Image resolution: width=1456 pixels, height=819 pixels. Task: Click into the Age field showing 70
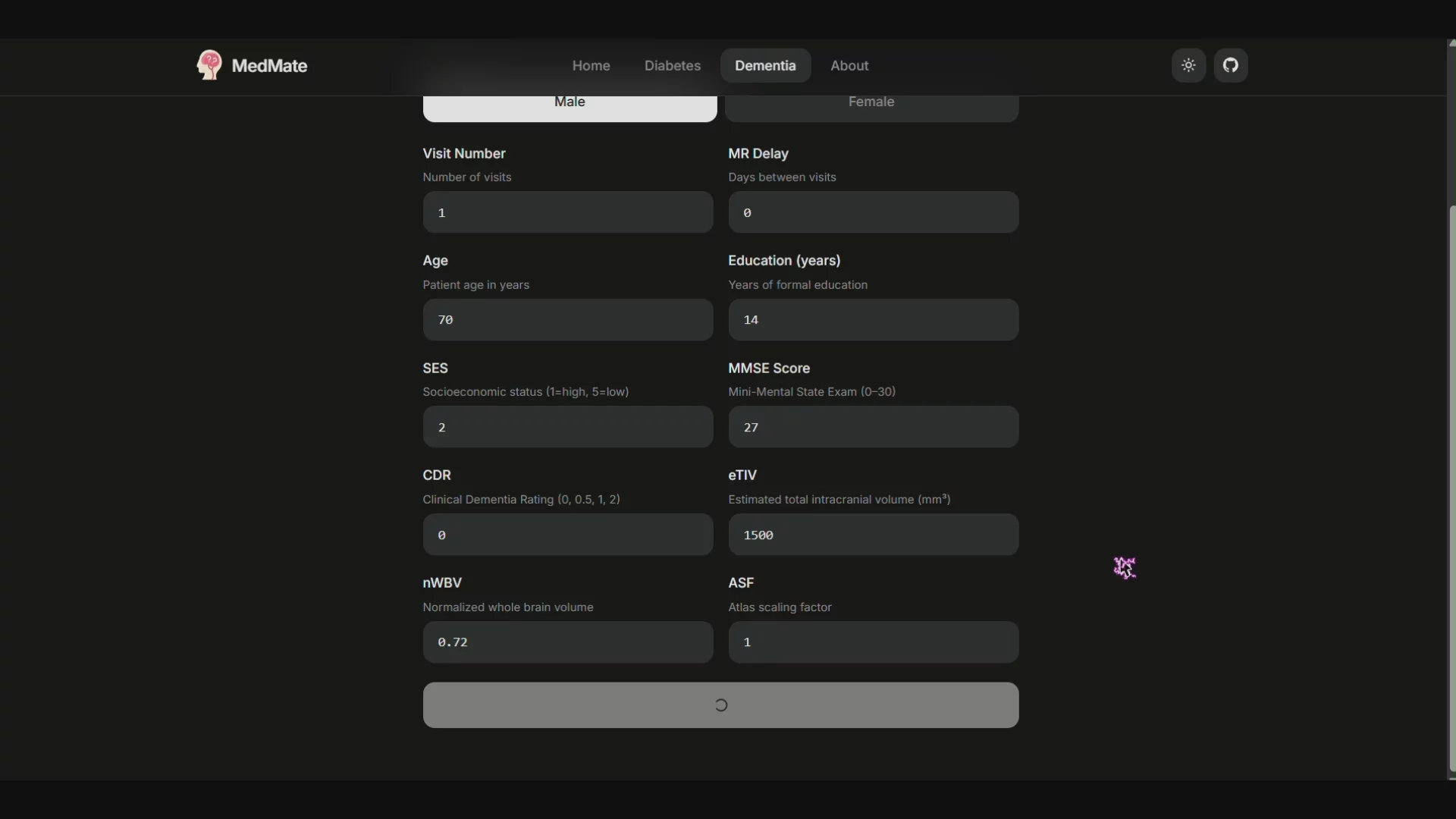click(567, 319)
